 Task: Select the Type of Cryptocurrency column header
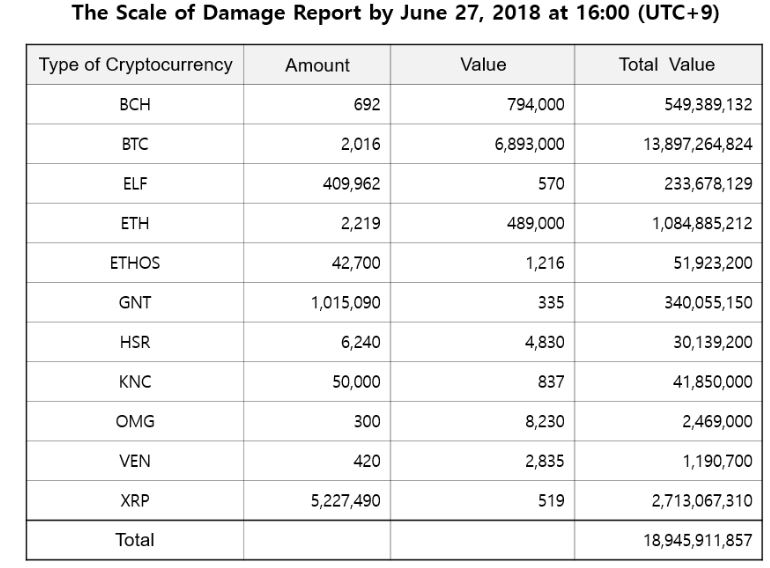(x=135, y=65)
